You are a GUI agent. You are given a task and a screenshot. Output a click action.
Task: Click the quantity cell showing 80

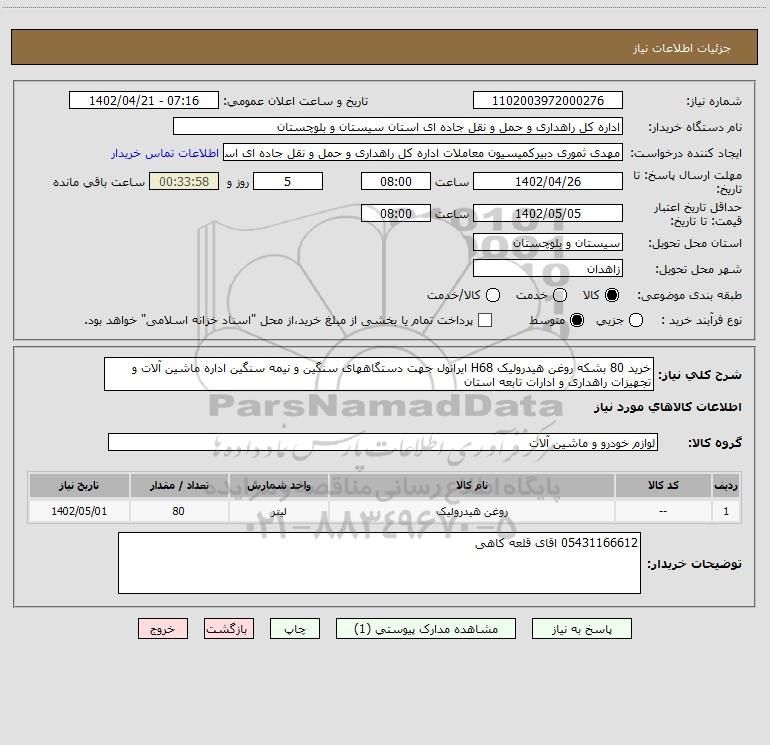[x=179, y=511]
